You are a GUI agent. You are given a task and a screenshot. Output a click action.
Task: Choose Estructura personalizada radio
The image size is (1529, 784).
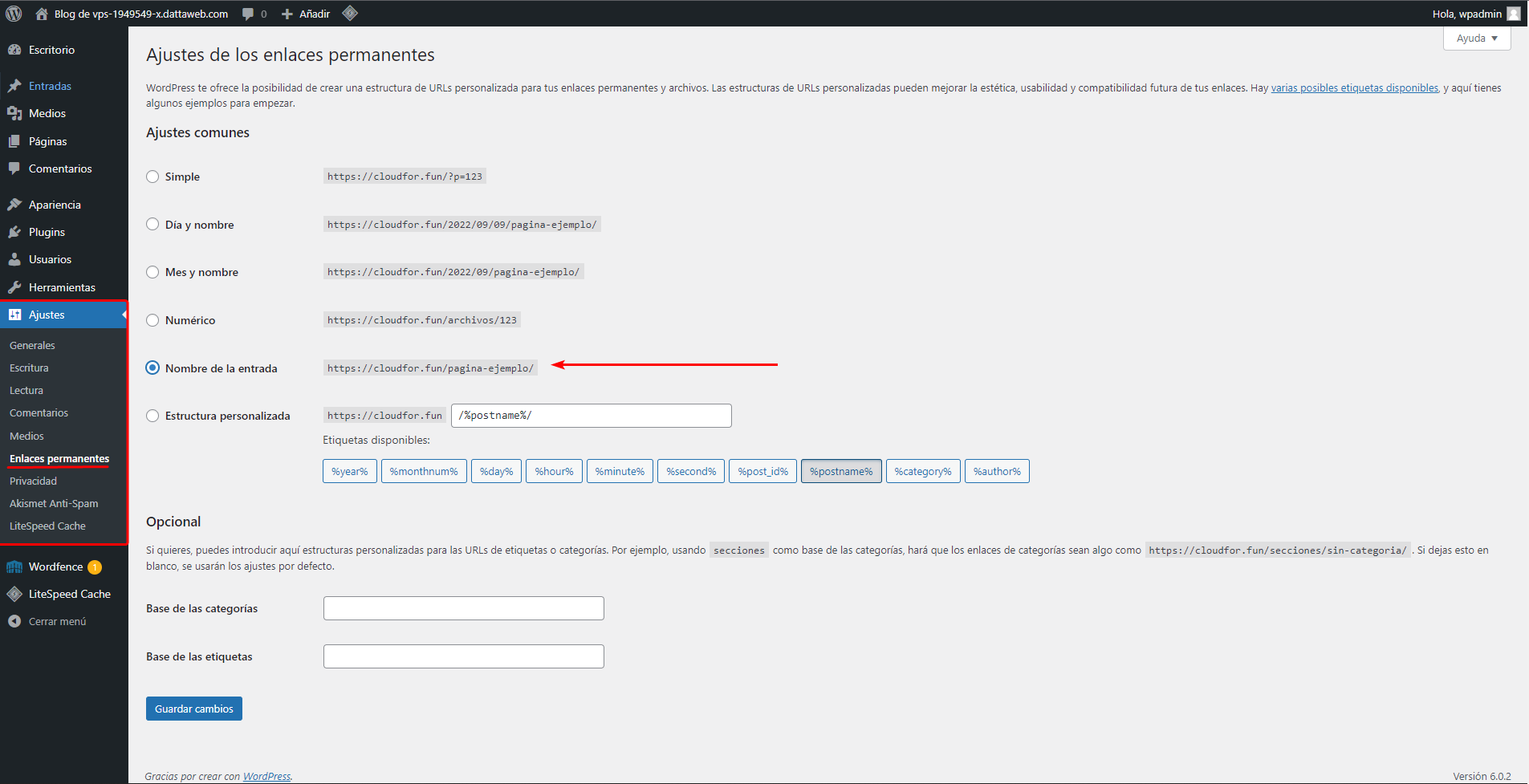[152, 416]
